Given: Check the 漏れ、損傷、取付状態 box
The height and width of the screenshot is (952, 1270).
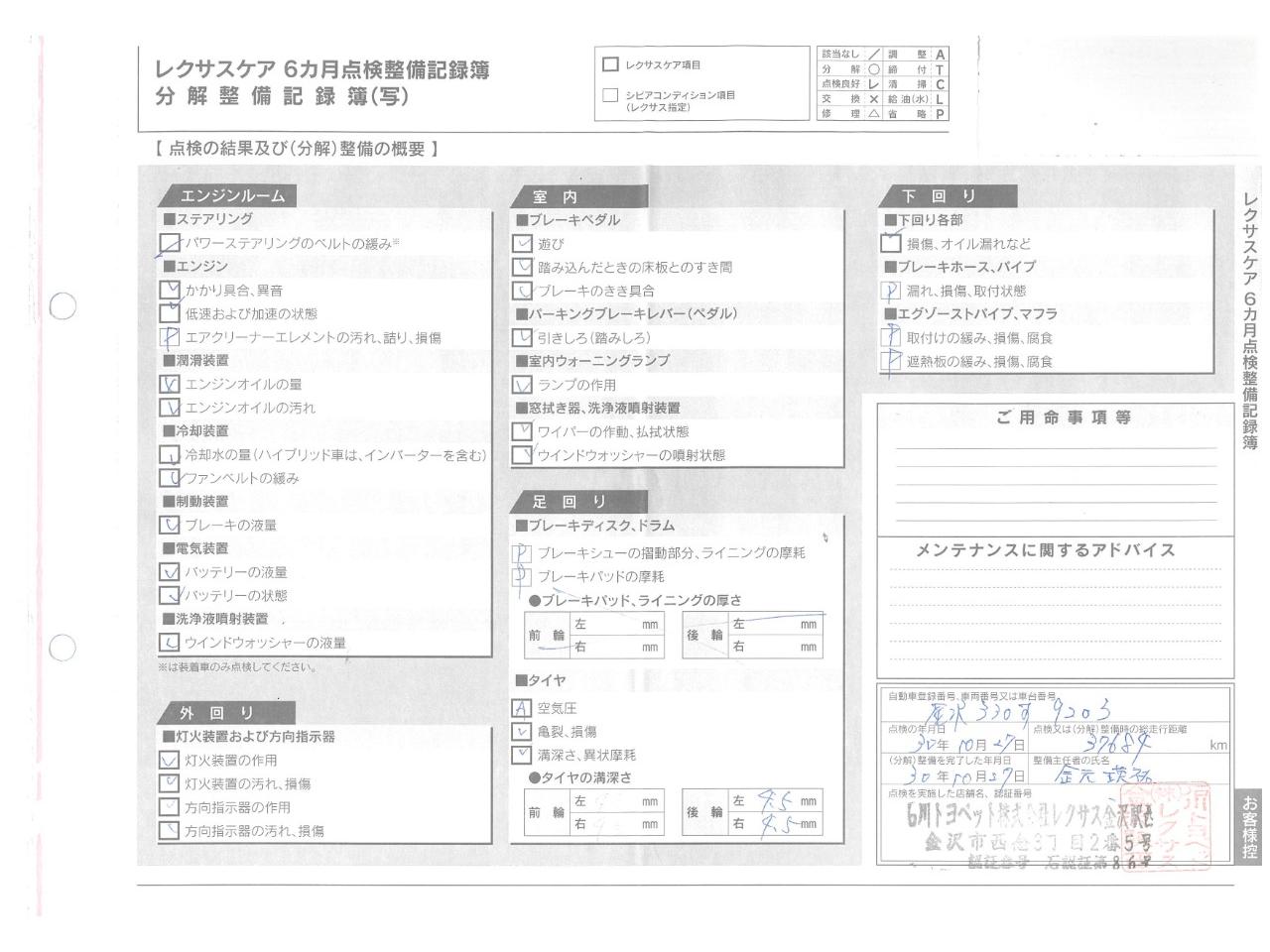Looking at the screenshot, I should (x=891, y=291).
